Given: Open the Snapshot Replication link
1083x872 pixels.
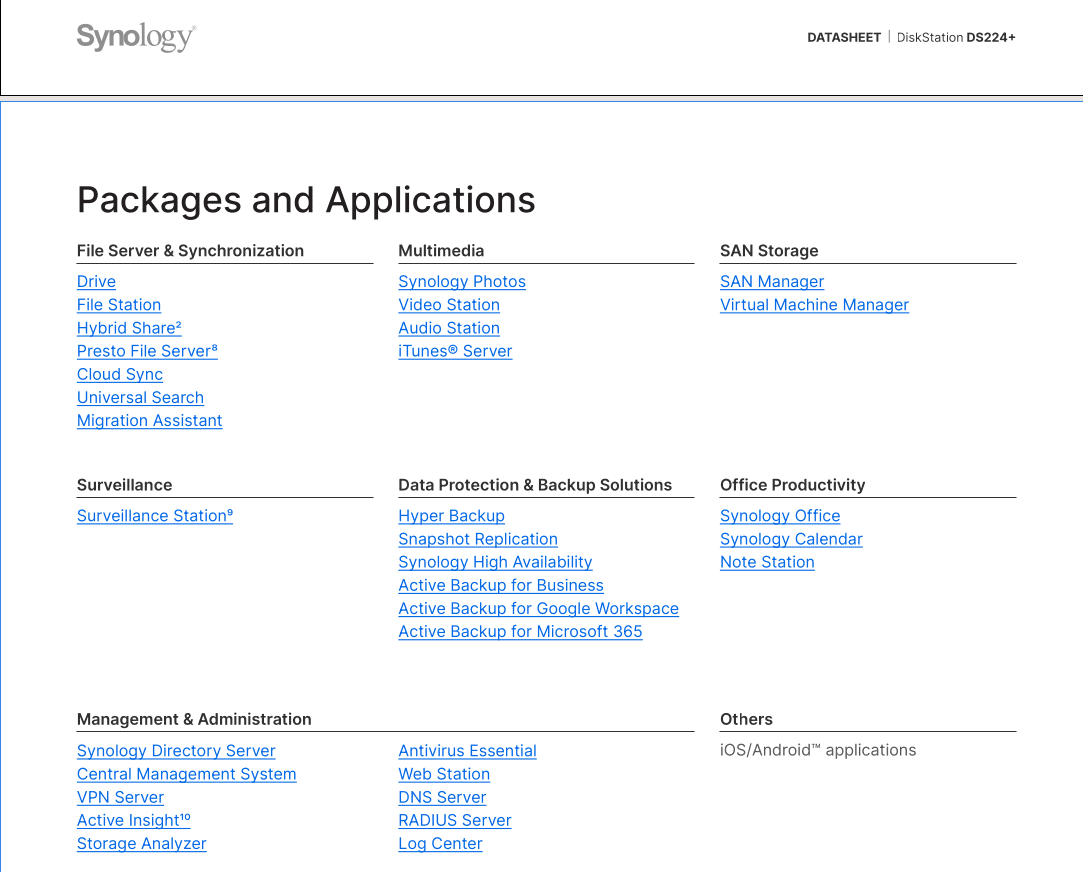Looking at the screenshot, I should coord(478,539).
